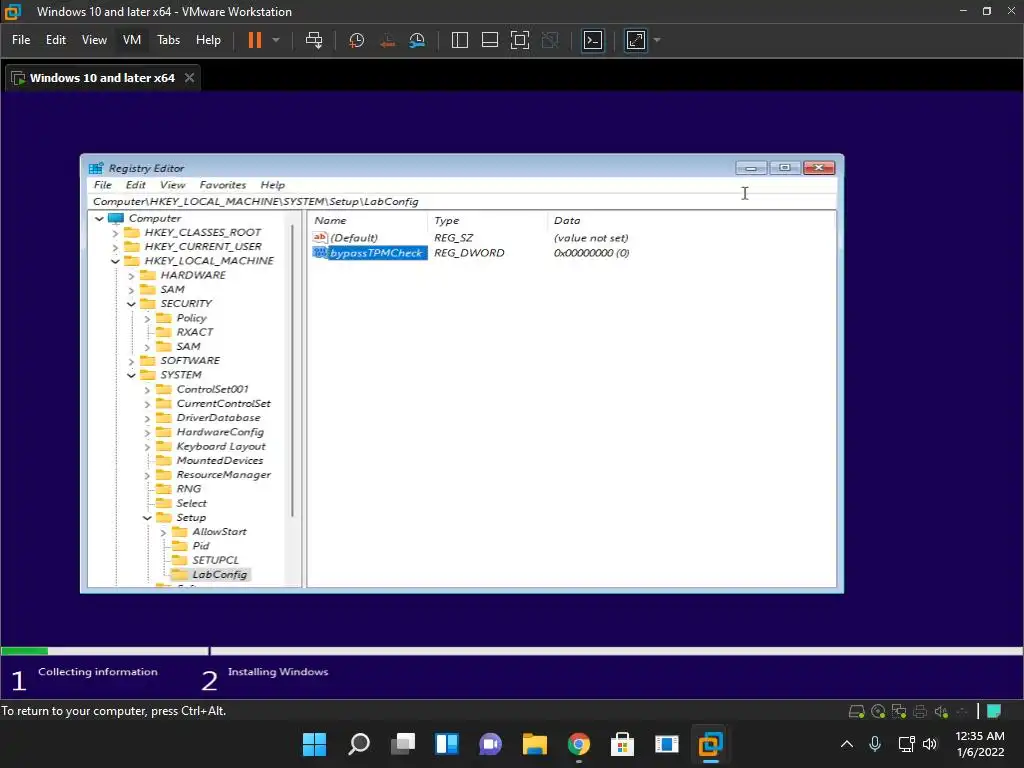The height and width of the screenshot is (768, 1024).
Task: Open File Explorer from taskbar
Action: pos(534,744)
